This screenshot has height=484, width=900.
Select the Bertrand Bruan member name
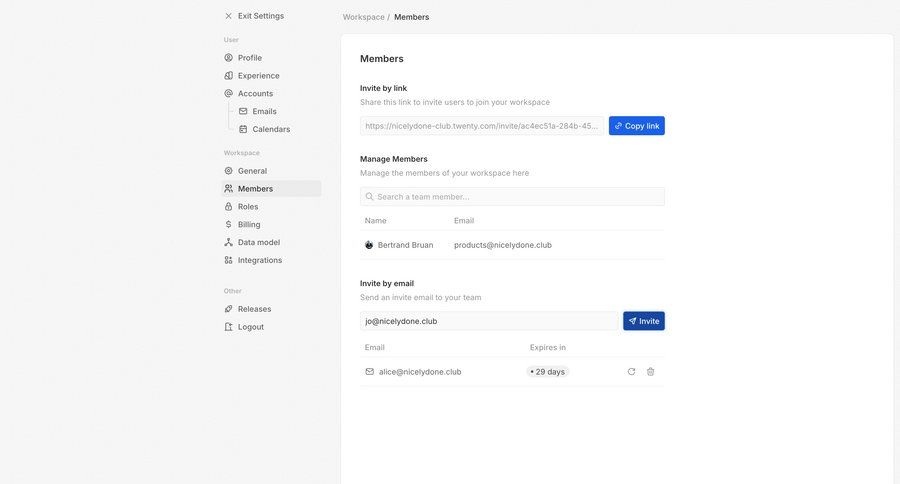[405, 245]
